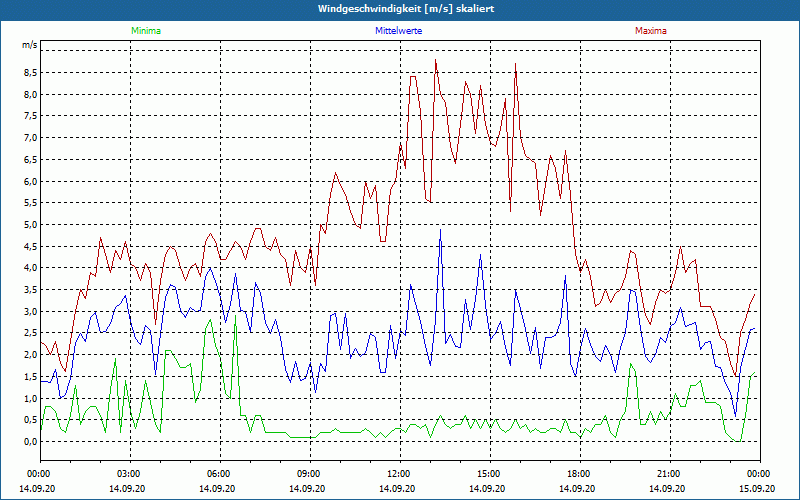
Task: Click the 0,0 y-axis value
Action: 30,441
